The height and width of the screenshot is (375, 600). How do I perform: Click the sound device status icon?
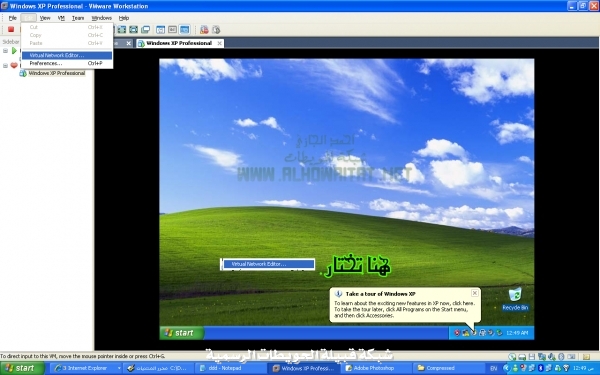(551, 357)
